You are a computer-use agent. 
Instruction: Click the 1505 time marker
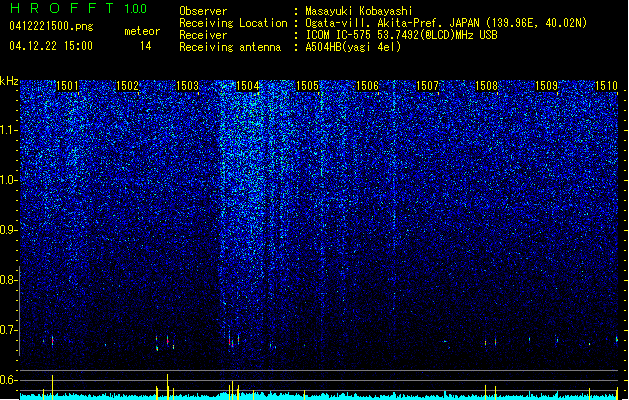307,86
